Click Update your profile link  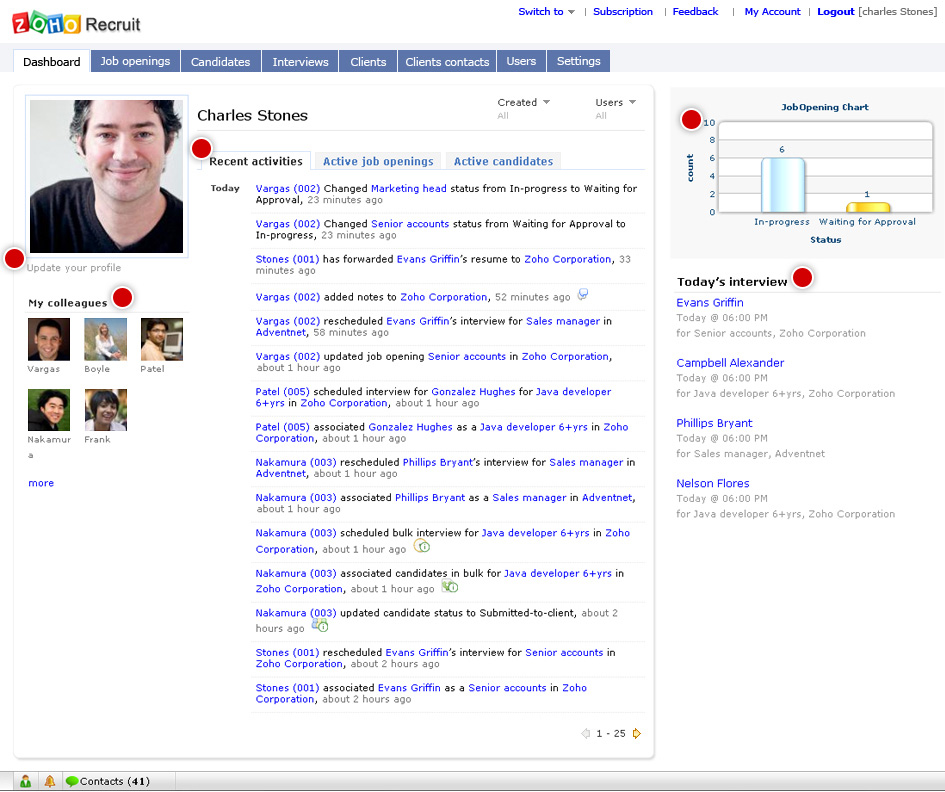pos(74,268)
